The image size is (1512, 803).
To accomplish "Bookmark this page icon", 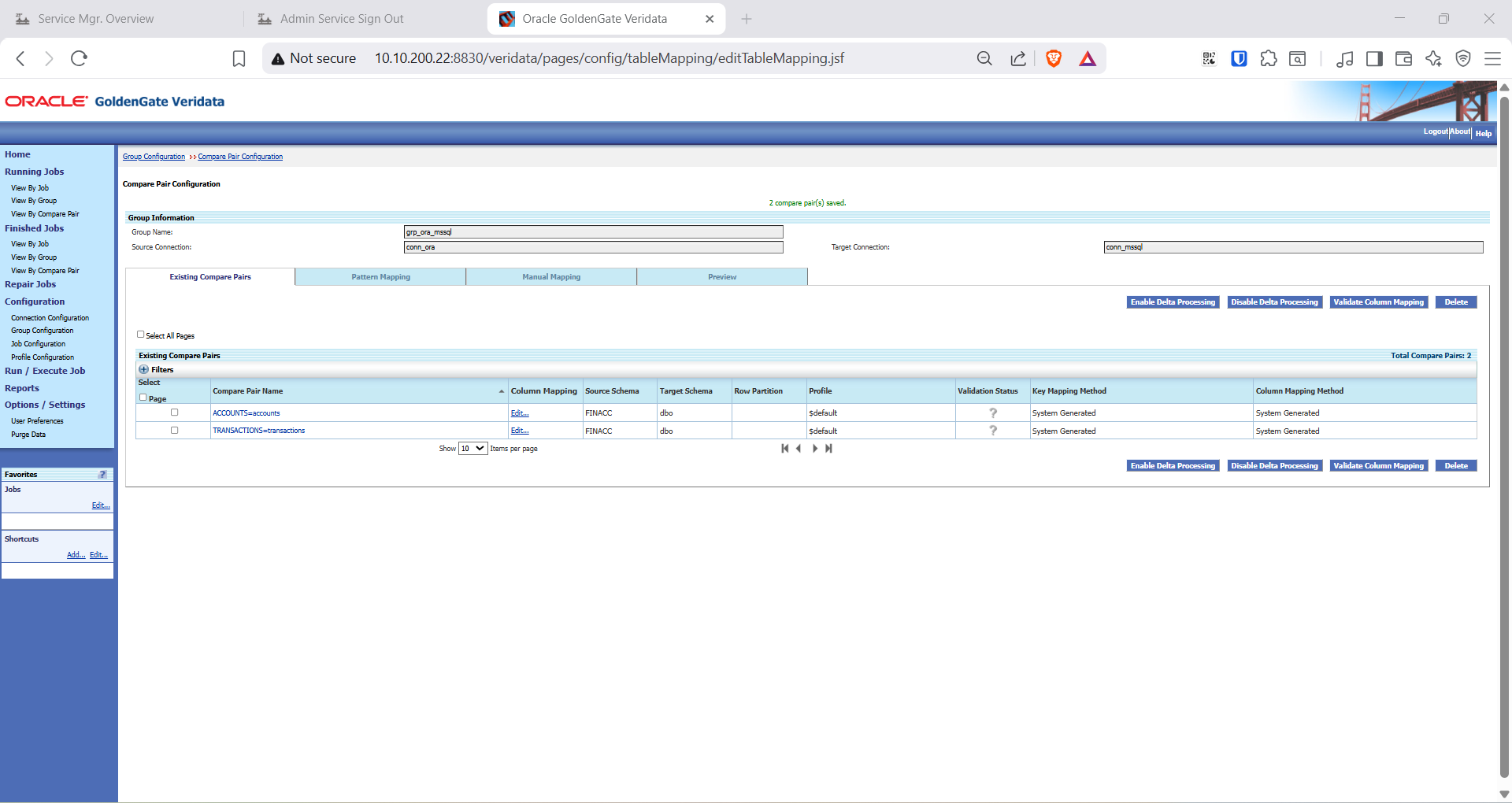I will point(239,58).
